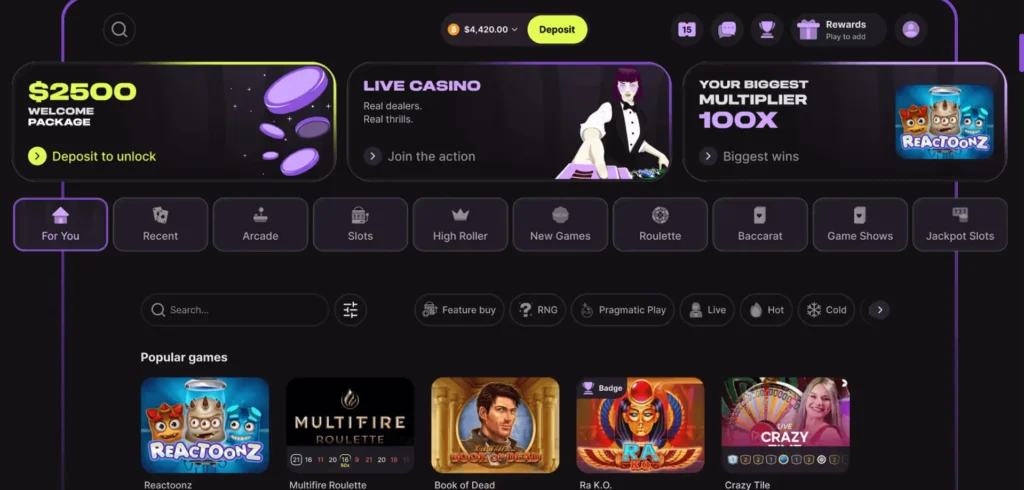Switch to the High Roller category tab
The width and height of the screenshot is (1024, 490).
point(460,225)
